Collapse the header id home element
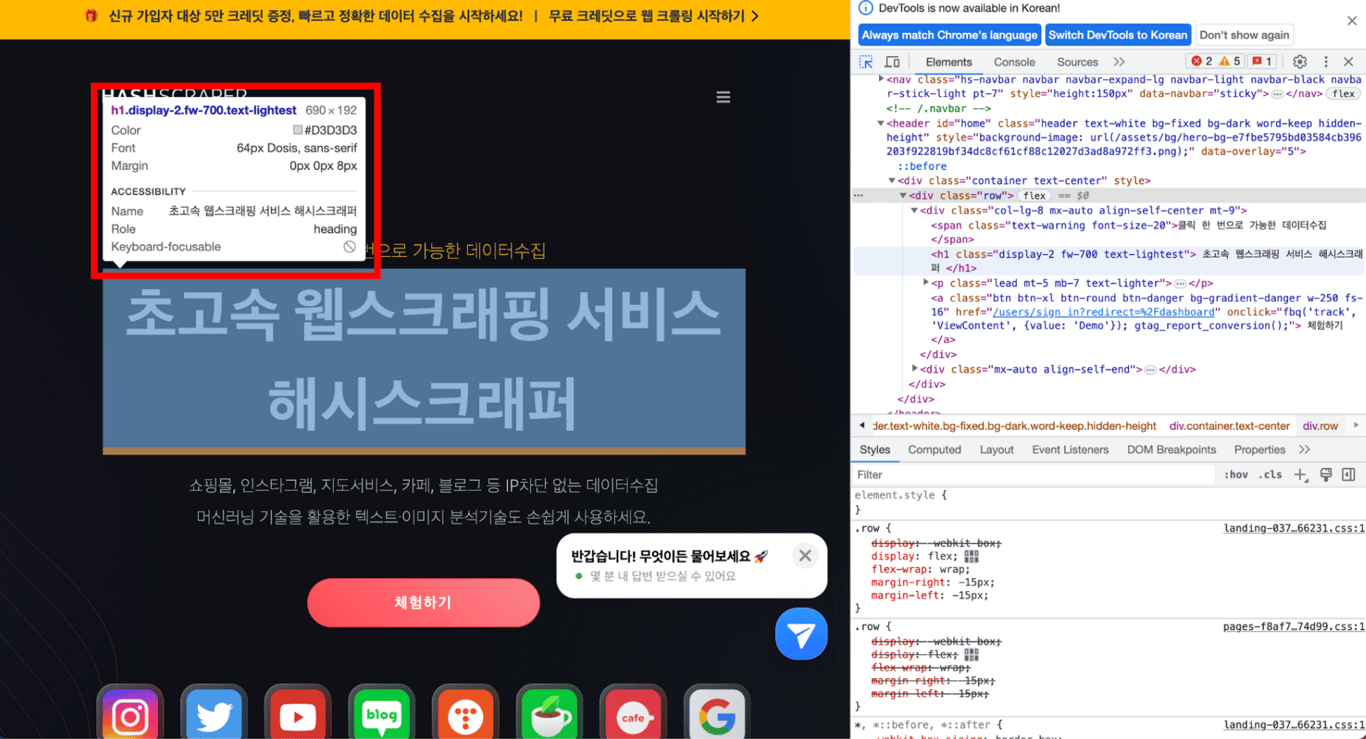The height and width of the screenshot is (739, 1366). (881, 123)
